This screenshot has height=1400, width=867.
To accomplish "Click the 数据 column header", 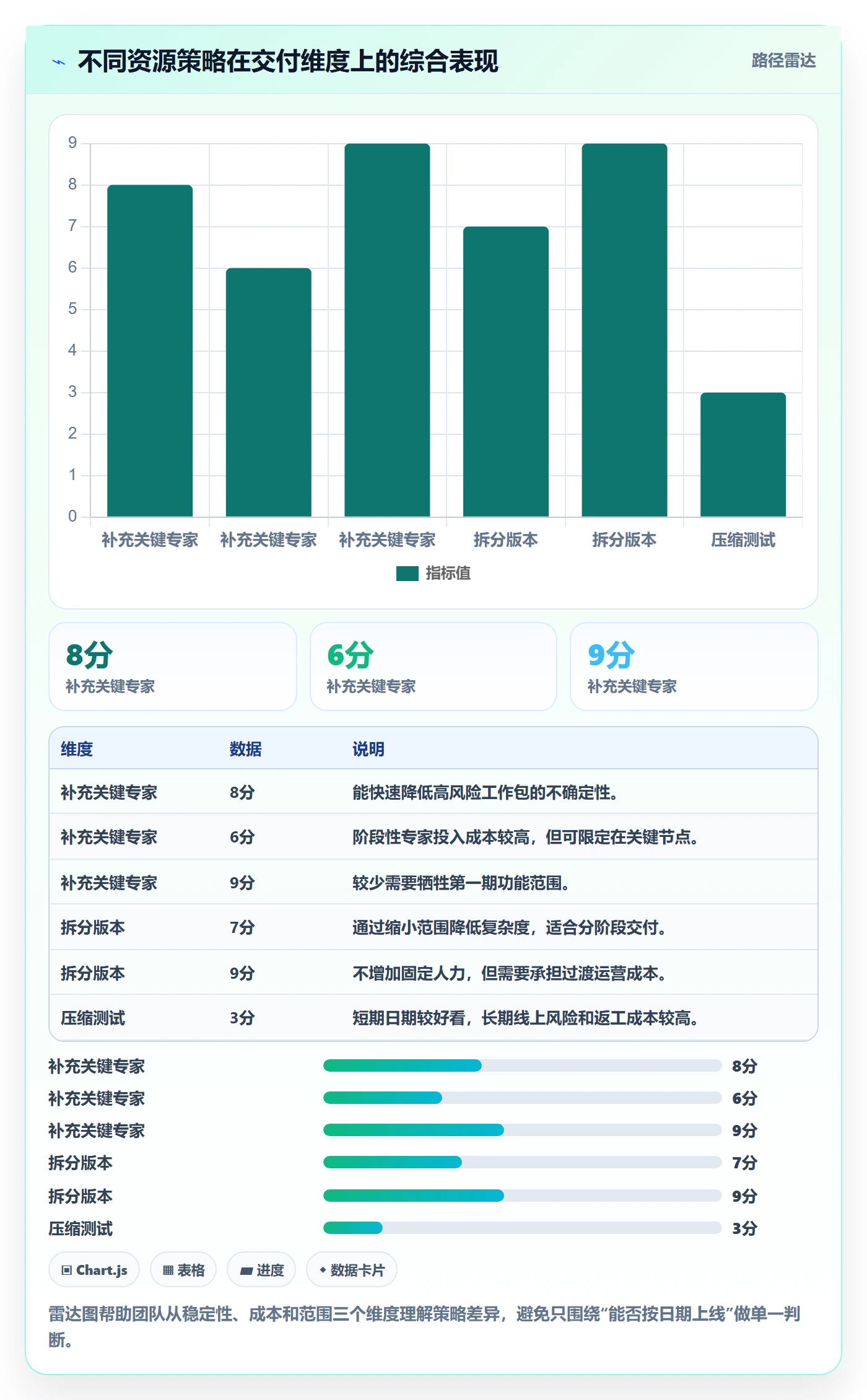I will click(246, 749).
